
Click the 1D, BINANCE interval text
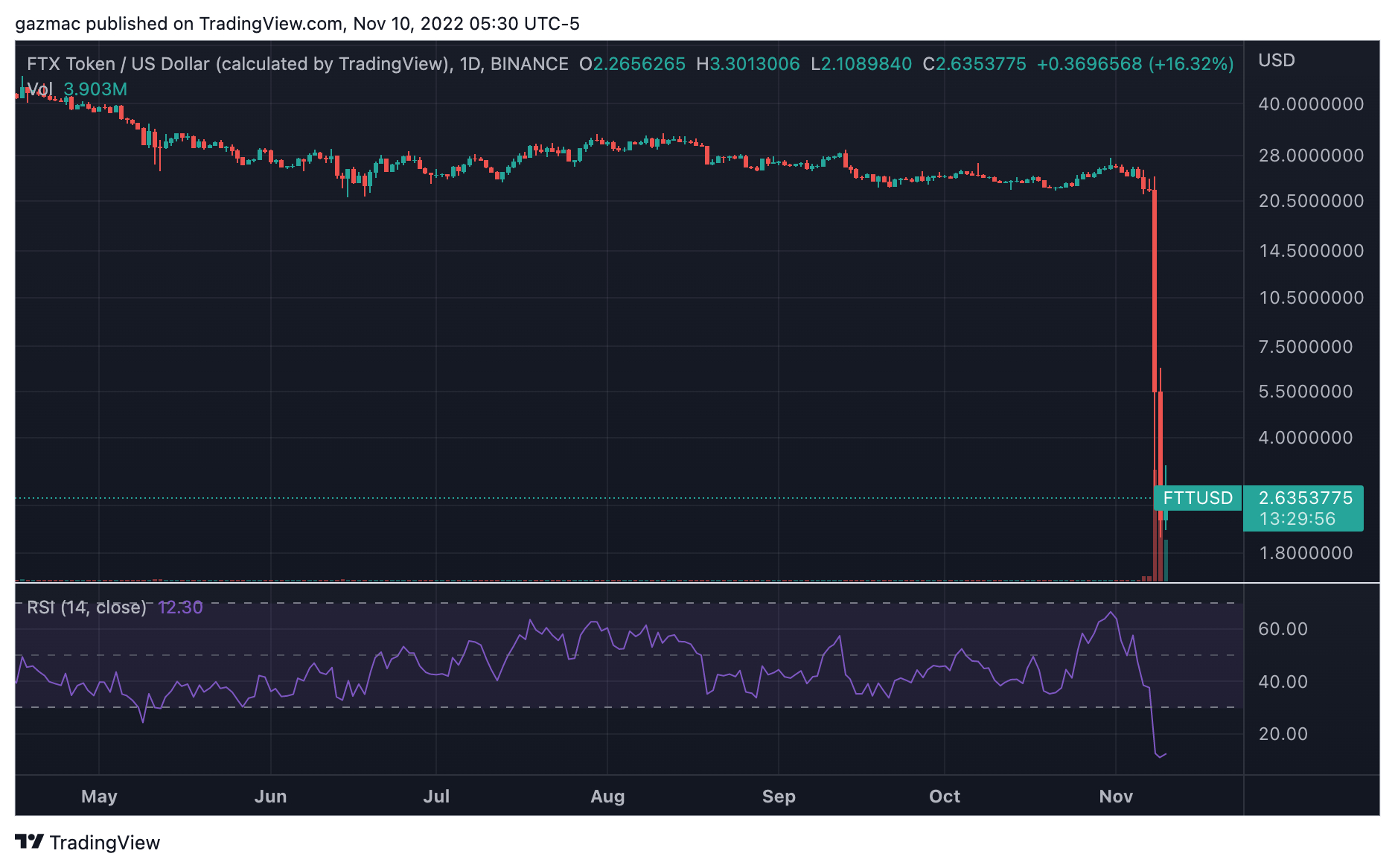coord(514,64)
